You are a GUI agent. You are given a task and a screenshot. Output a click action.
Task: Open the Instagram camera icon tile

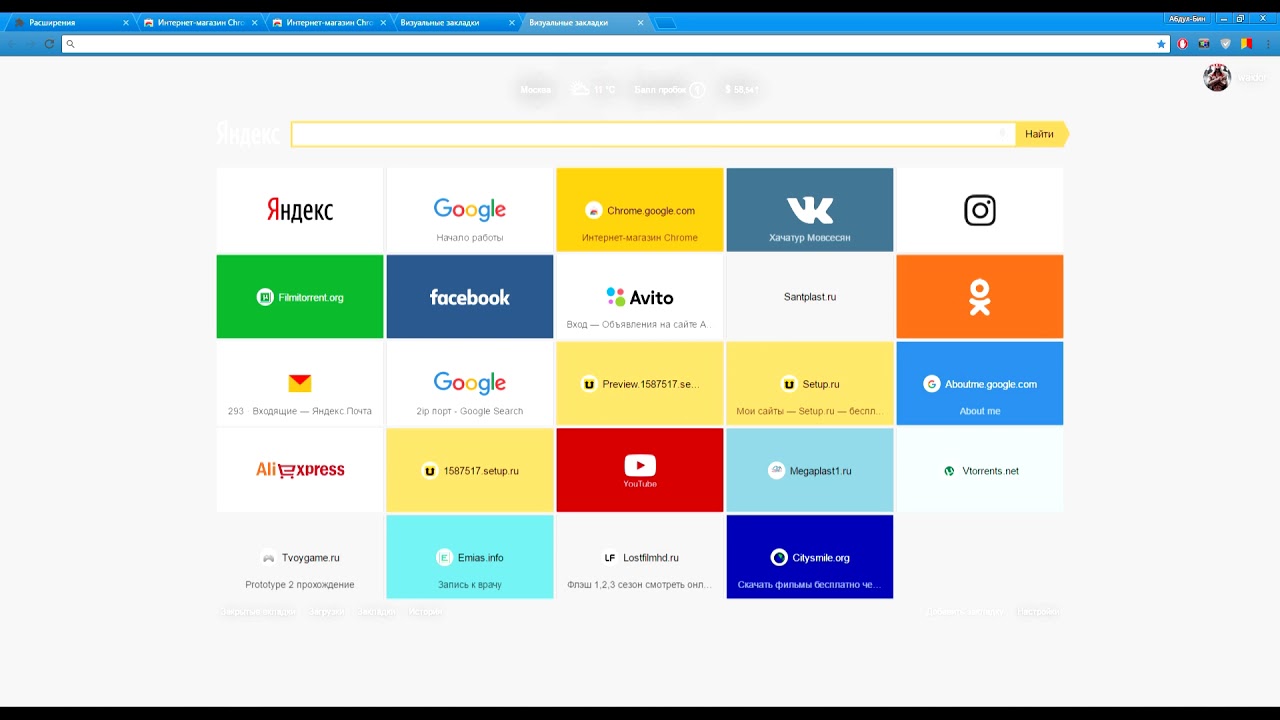pos(980,210)
